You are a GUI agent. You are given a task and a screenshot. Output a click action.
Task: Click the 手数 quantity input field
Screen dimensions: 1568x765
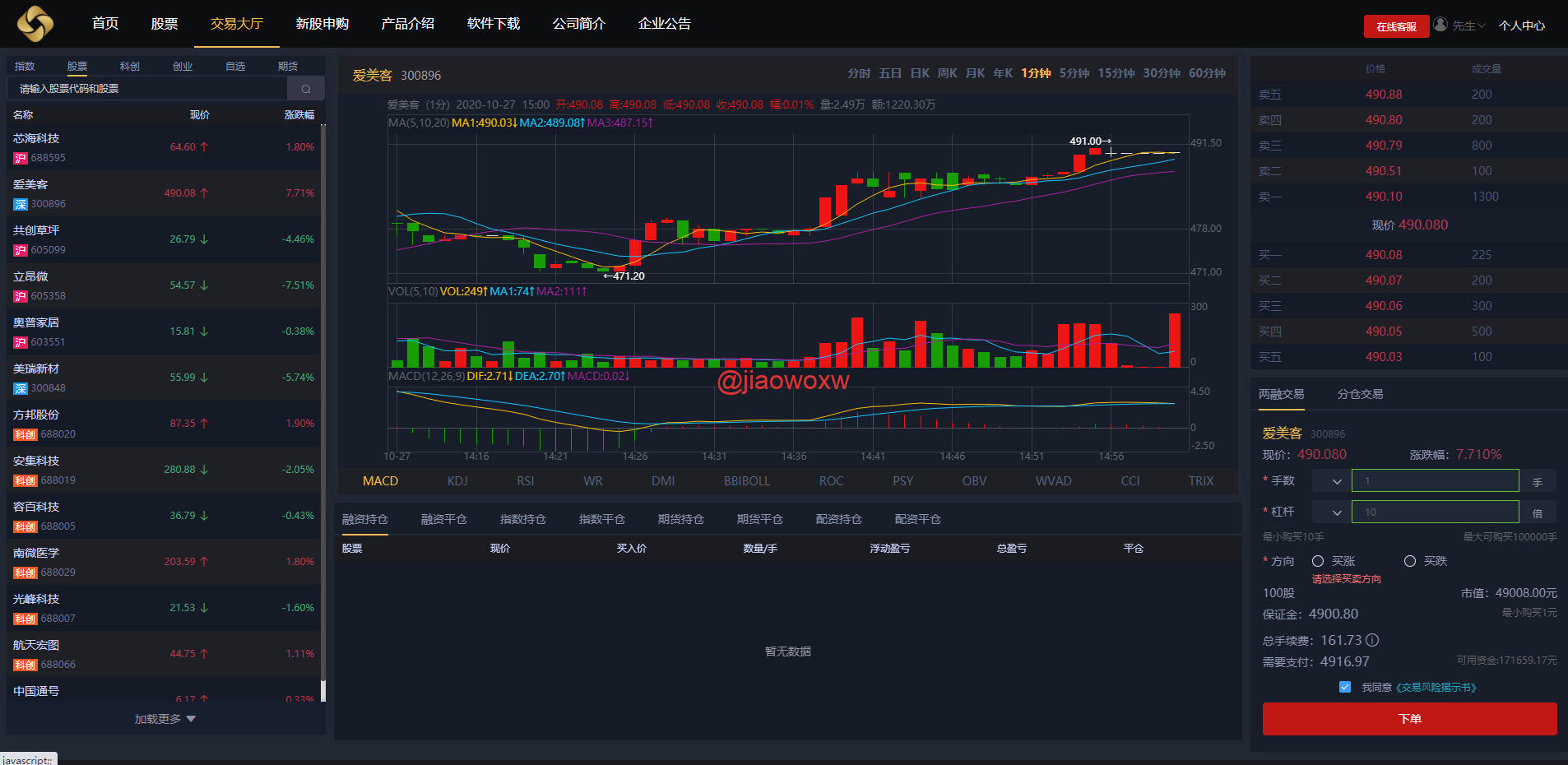coord(1435,481)
